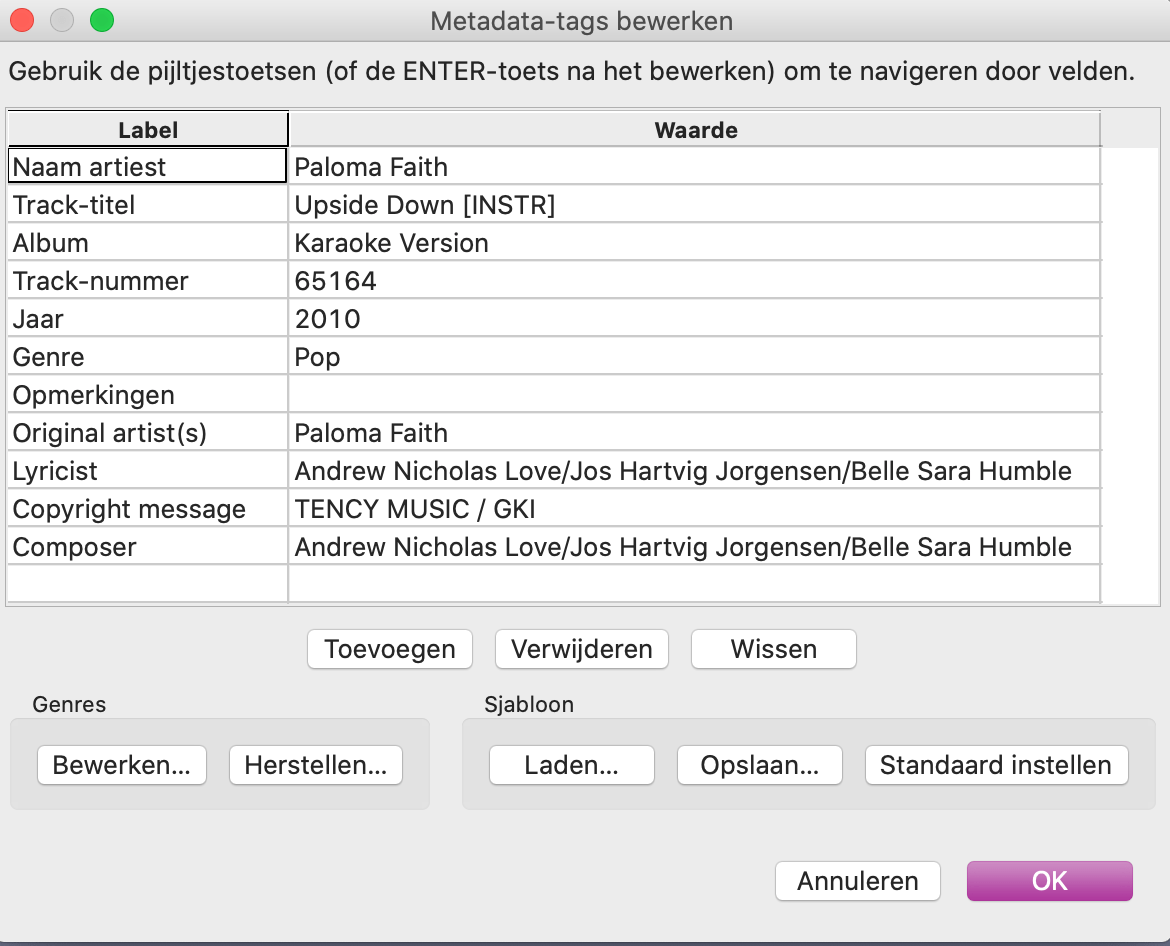
Task: Click the empty value cell below Composer
Action: (x=695, y=583)
